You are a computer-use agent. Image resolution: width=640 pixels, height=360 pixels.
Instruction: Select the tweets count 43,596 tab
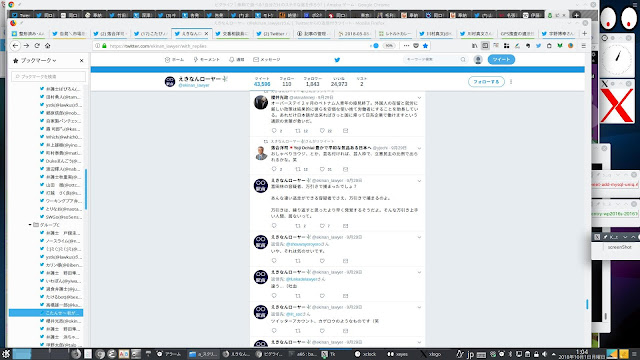click(262, 82)
